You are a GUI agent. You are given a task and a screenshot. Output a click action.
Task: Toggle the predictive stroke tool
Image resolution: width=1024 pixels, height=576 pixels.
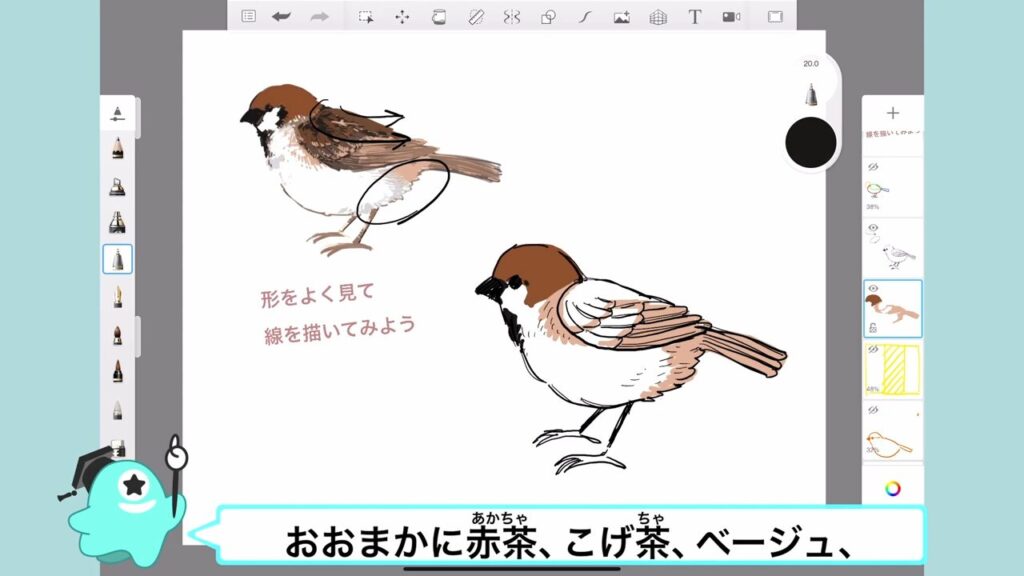585,16
